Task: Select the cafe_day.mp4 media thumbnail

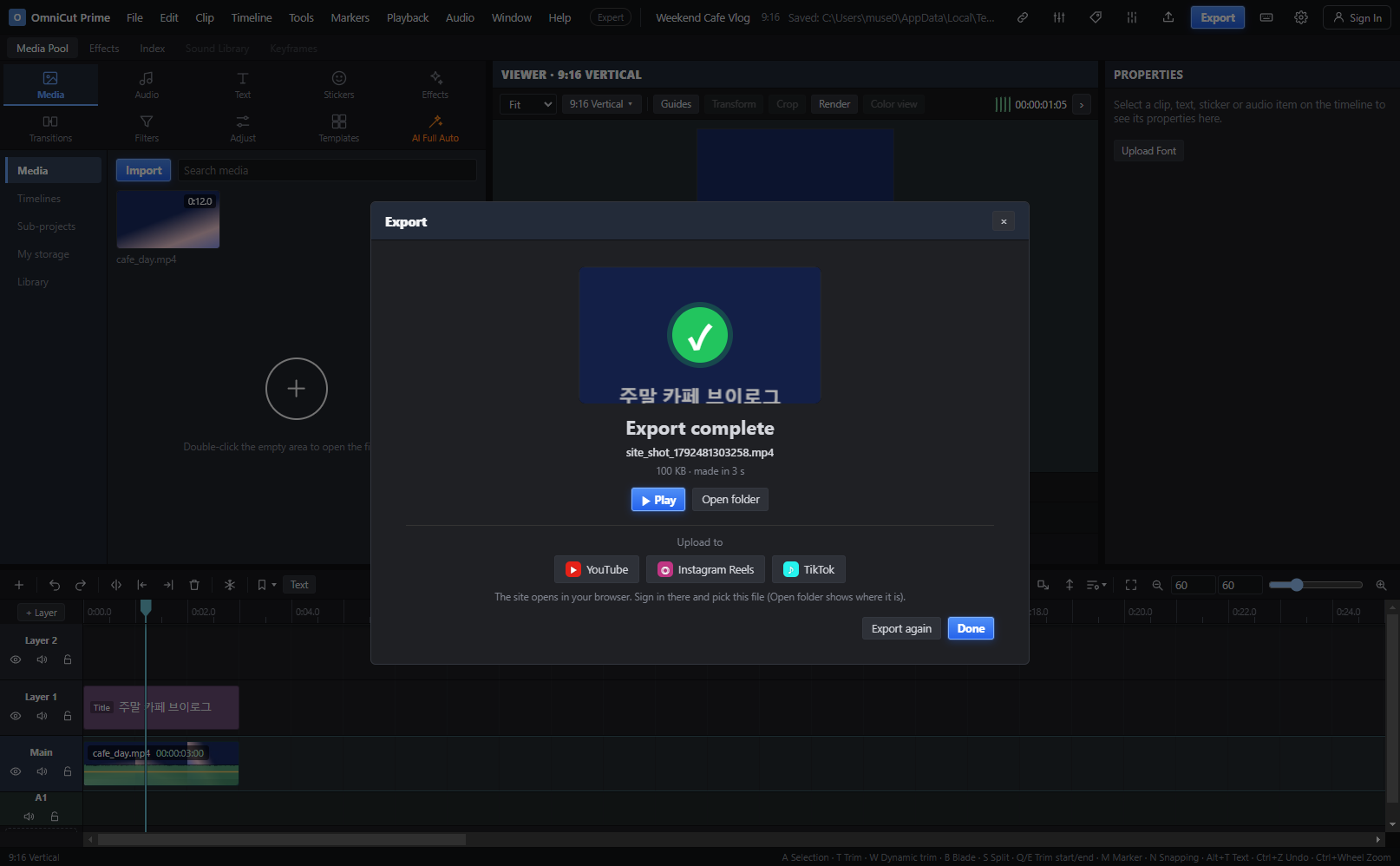Action: [x=168, y=220]
